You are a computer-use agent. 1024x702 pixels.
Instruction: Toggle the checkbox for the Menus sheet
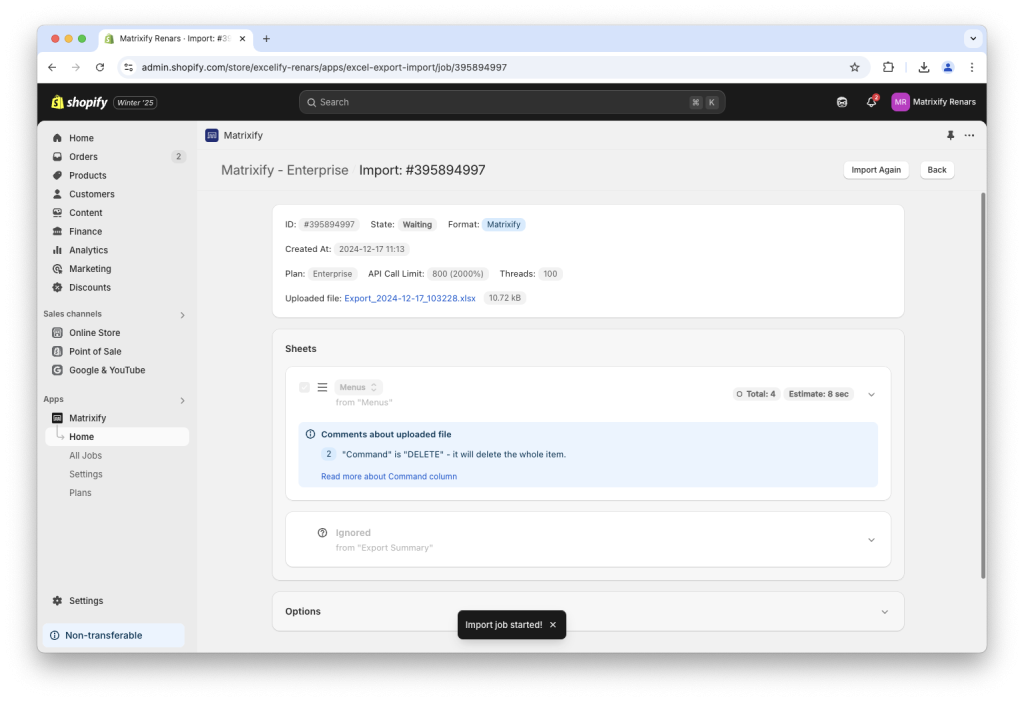304,387
